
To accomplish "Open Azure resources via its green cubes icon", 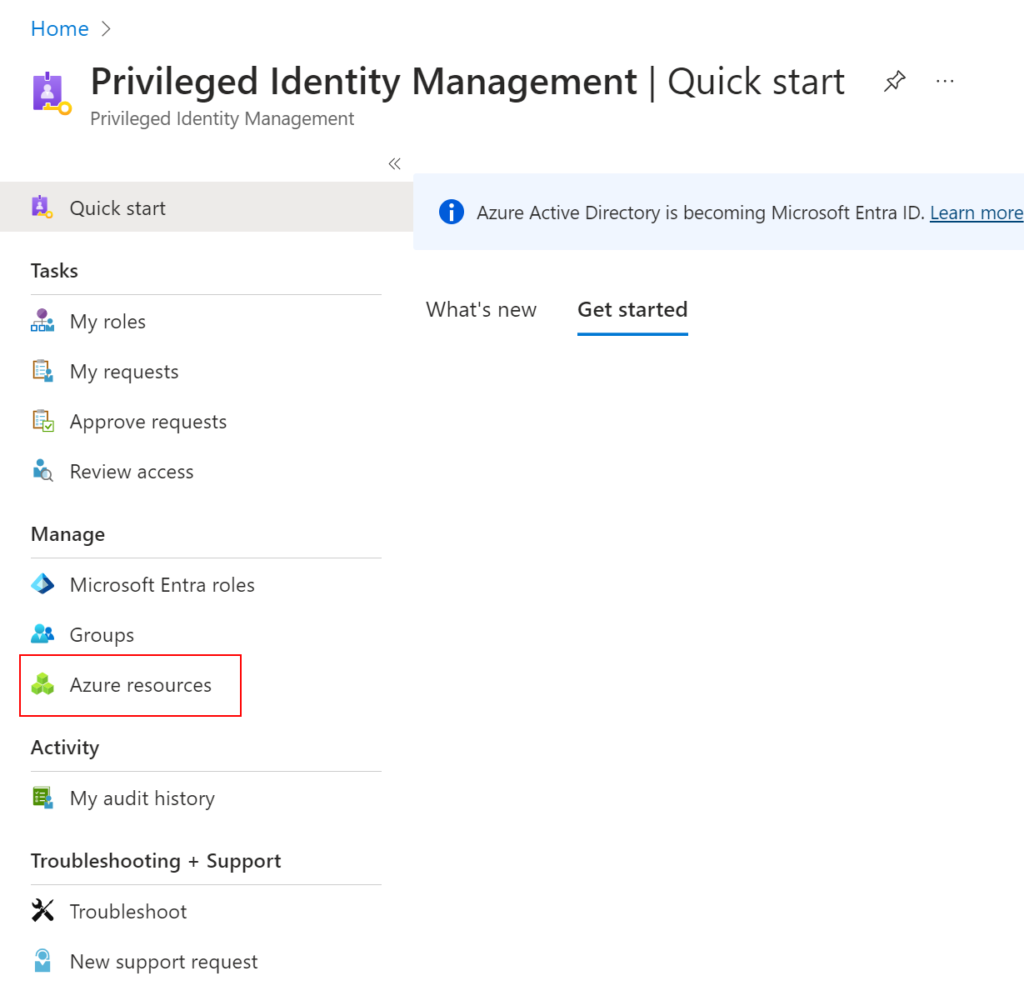I will (44, 685).
